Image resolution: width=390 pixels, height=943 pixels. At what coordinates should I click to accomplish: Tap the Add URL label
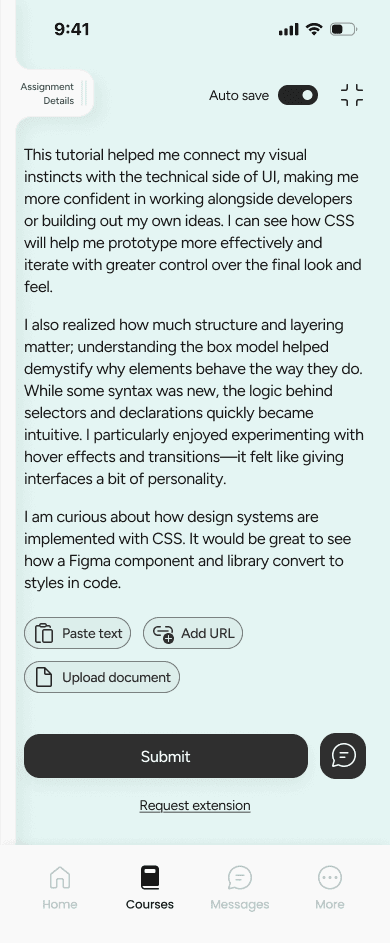(x=208, y=633)
